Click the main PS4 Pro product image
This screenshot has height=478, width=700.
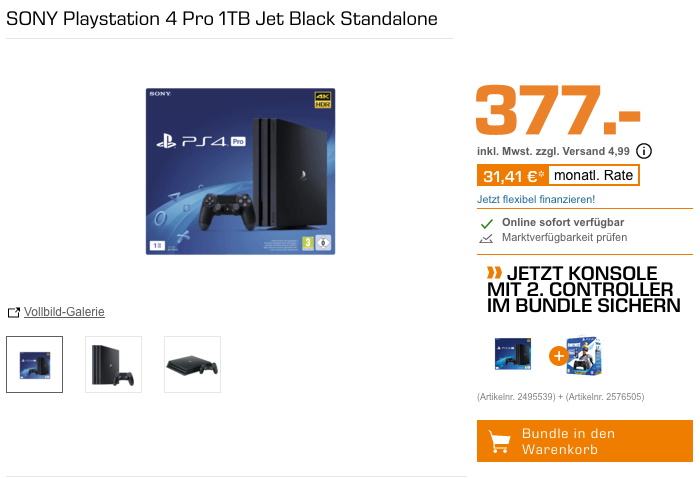pos(240,171)
